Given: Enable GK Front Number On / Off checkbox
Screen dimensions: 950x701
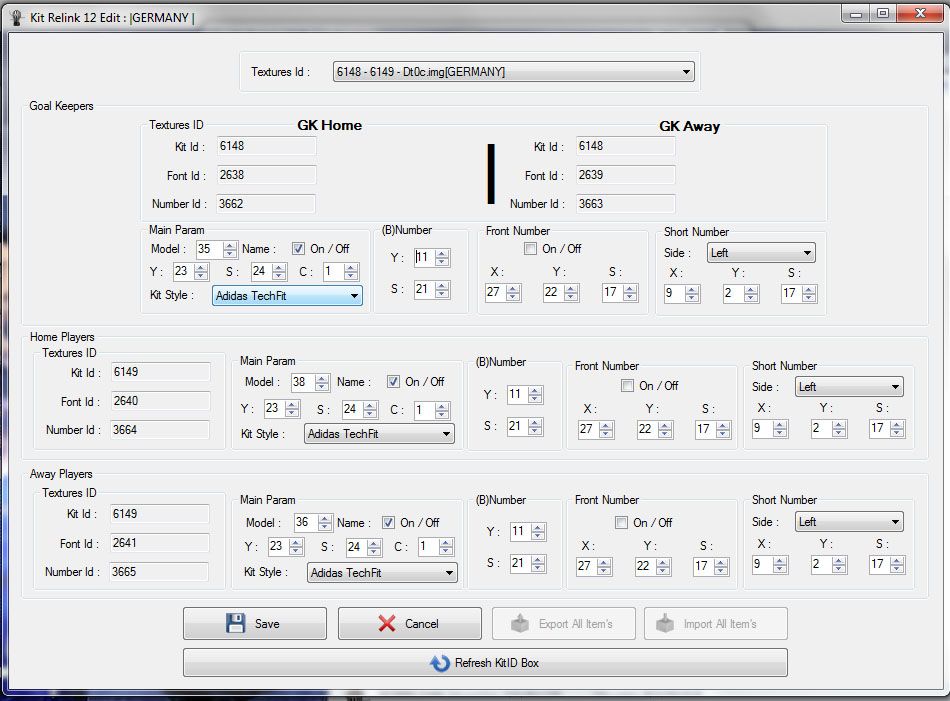Looking at the screenshot, I should (530, 248).
